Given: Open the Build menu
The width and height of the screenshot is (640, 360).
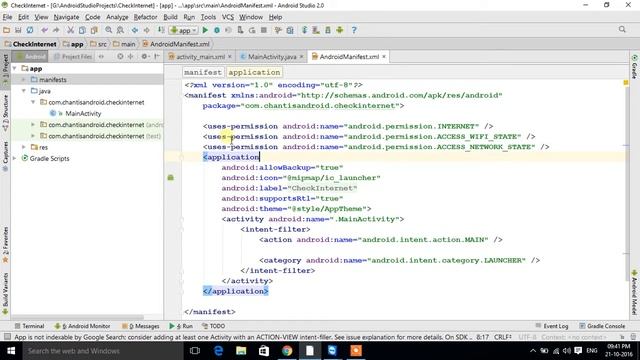Looking at the screenshot, I should pos(170,17).
